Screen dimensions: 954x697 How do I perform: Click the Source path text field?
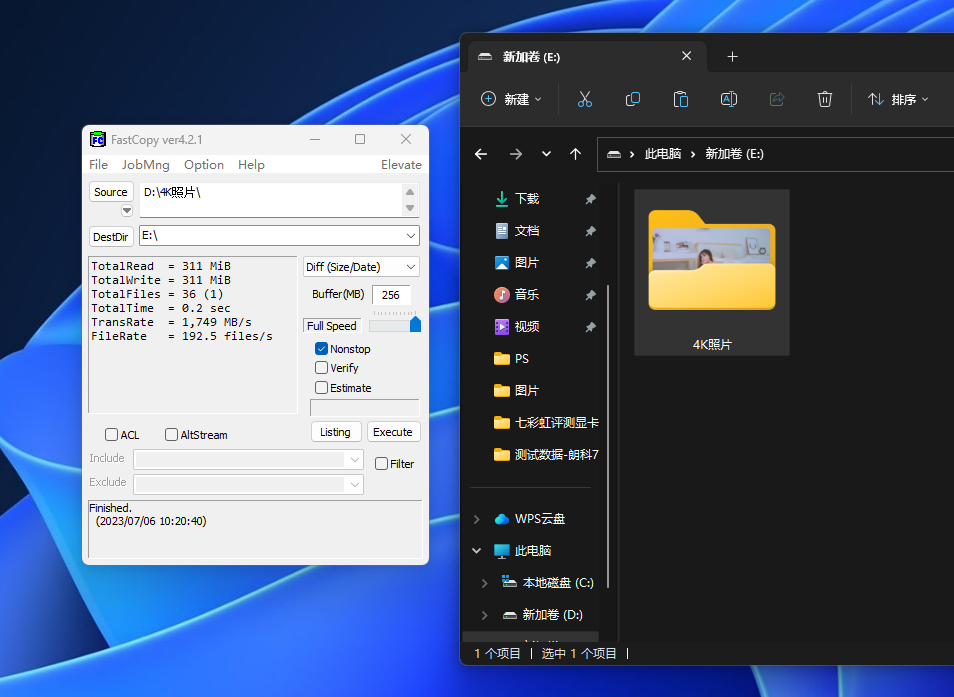tap(271, 199)
